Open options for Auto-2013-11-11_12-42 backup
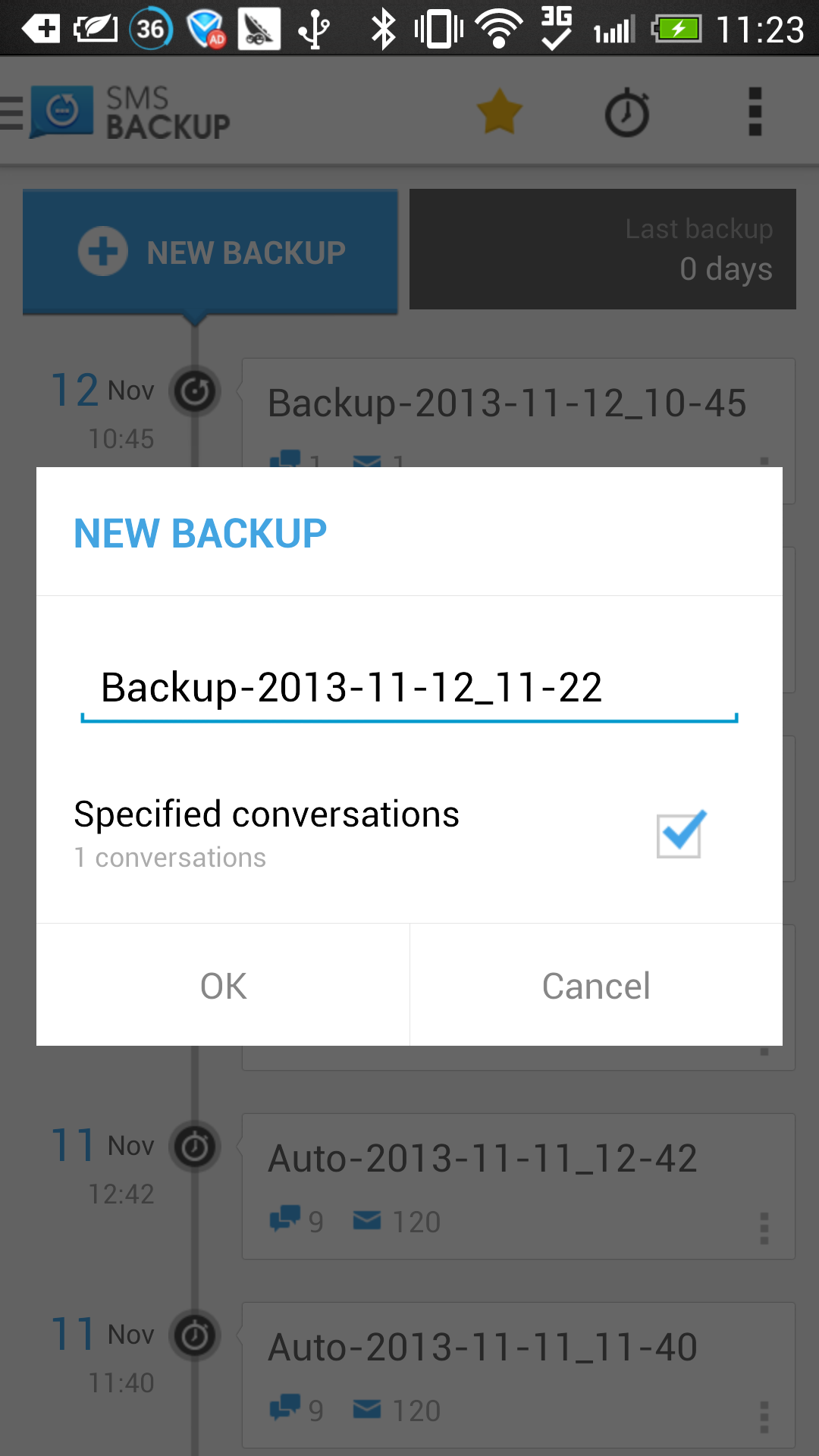 [764, 1228]
